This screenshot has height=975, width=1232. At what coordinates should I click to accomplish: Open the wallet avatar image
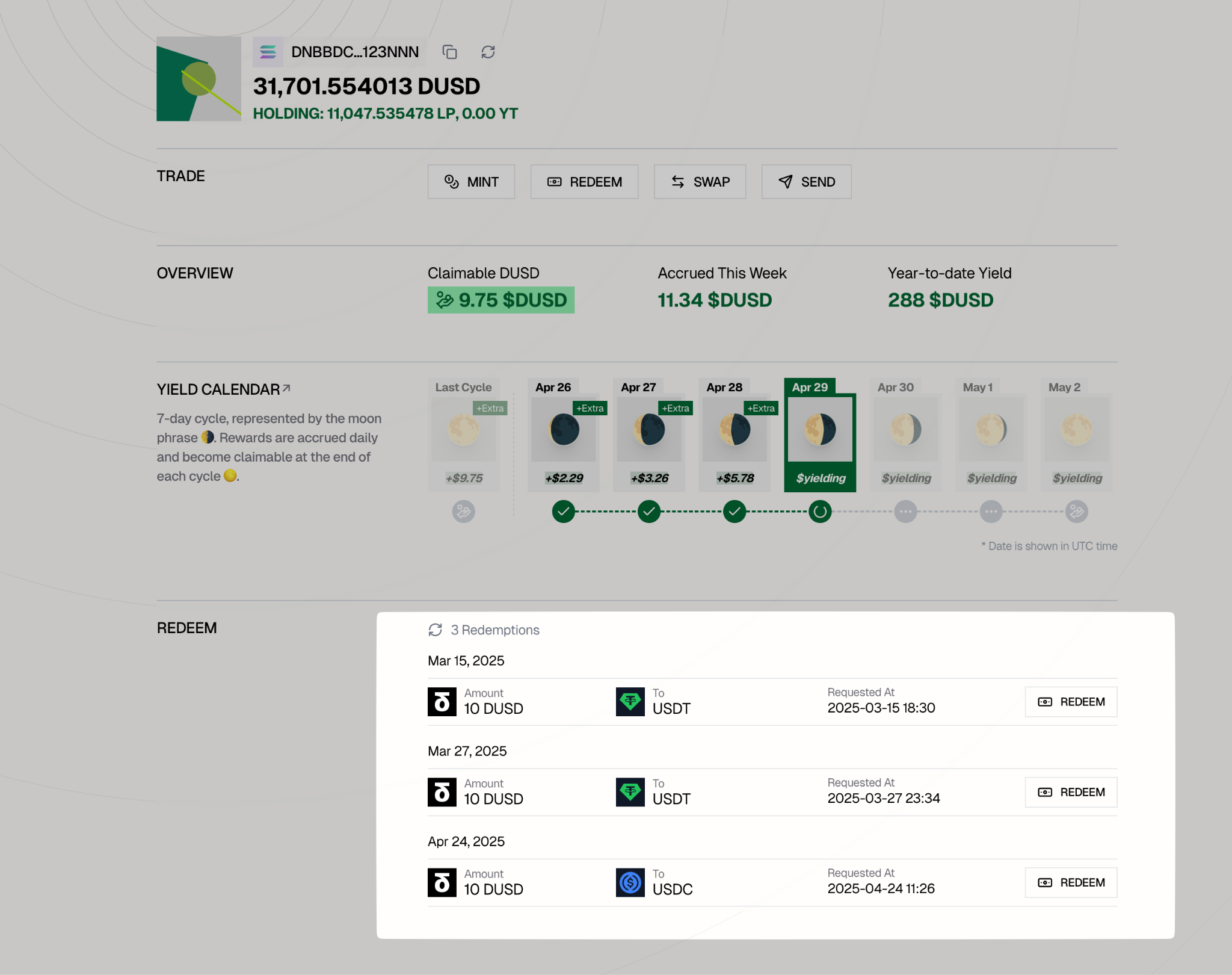[199, 79]
